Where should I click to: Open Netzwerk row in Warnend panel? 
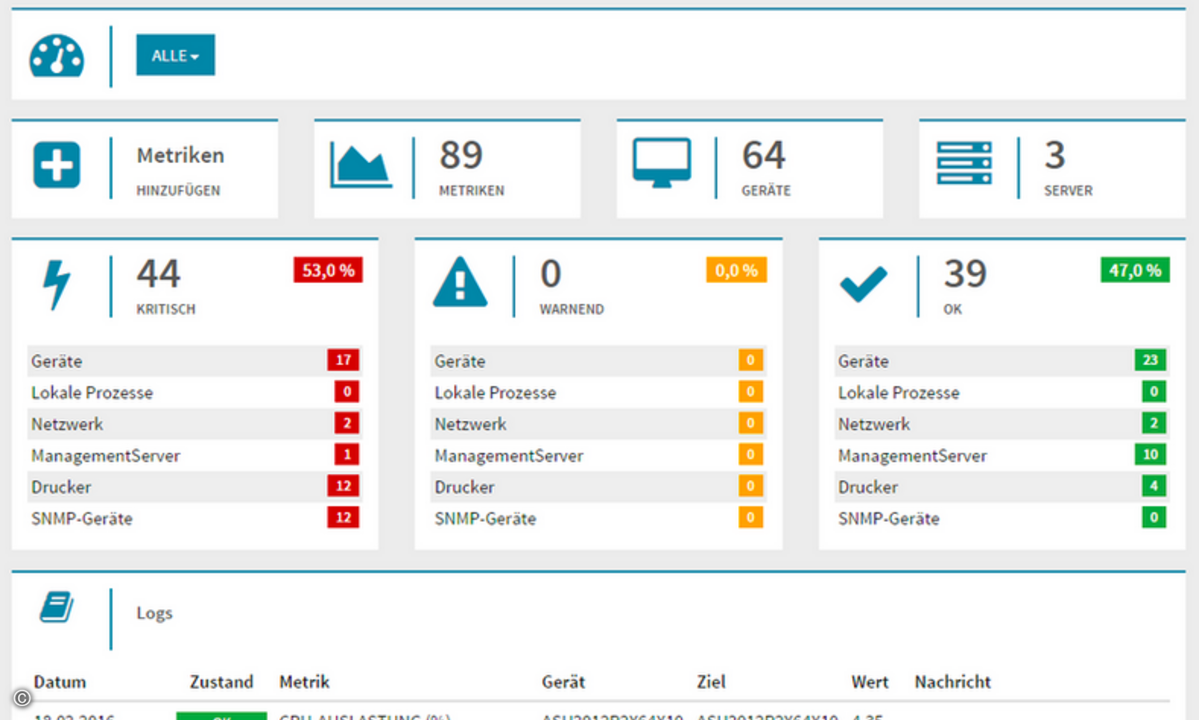(598, 423)
